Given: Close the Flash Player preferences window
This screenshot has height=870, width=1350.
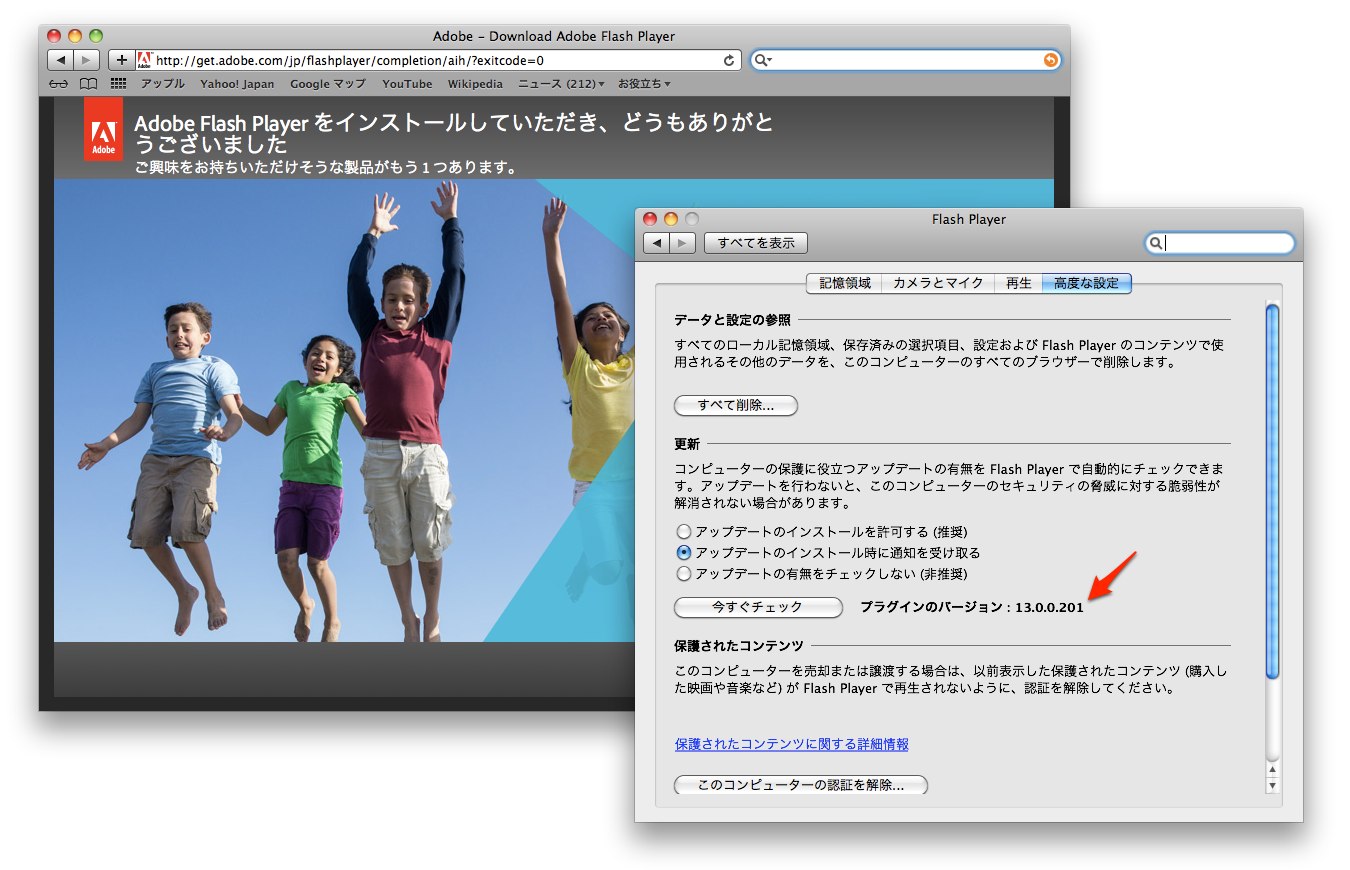Looking at the screenshot, I should click(650, 219).
